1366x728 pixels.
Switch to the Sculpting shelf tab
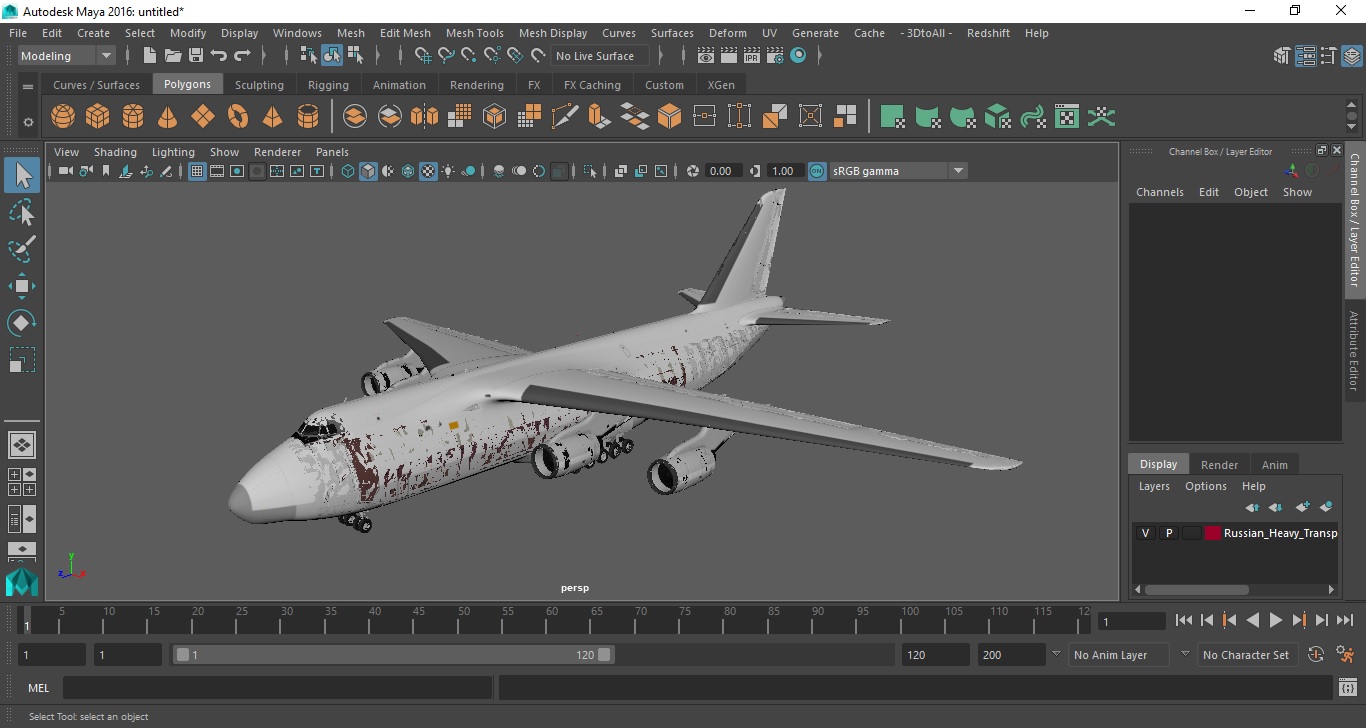pyautogui.click(x=259, y=85)
